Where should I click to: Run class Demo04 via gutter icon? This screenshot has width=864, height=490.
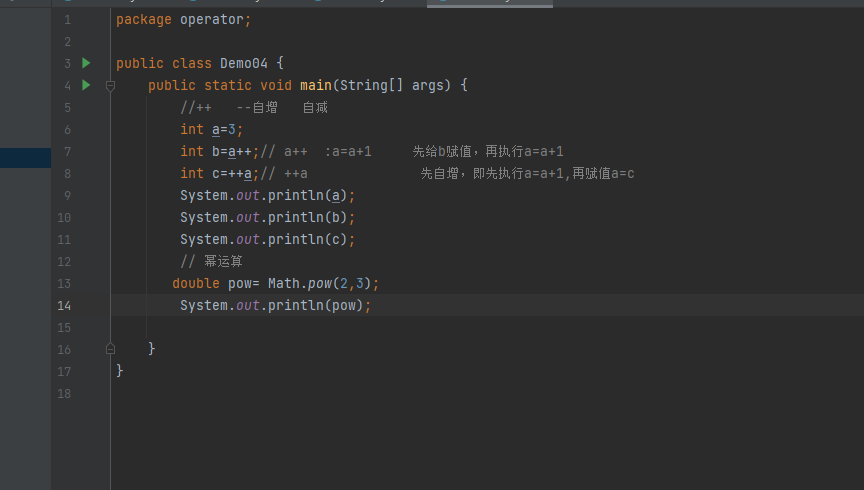86,63
